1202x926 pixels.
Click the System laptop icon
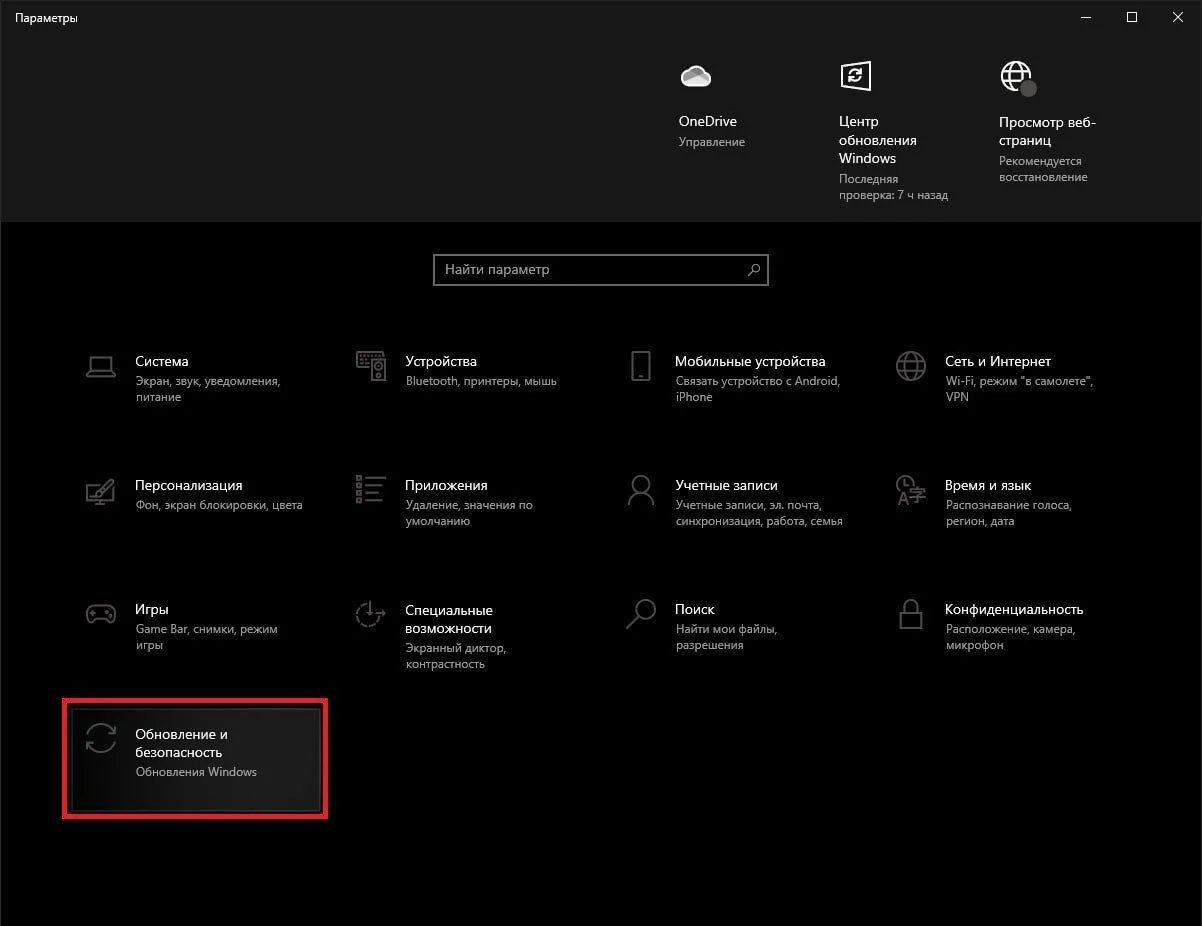pyautogui.click(x=100, y=367)
